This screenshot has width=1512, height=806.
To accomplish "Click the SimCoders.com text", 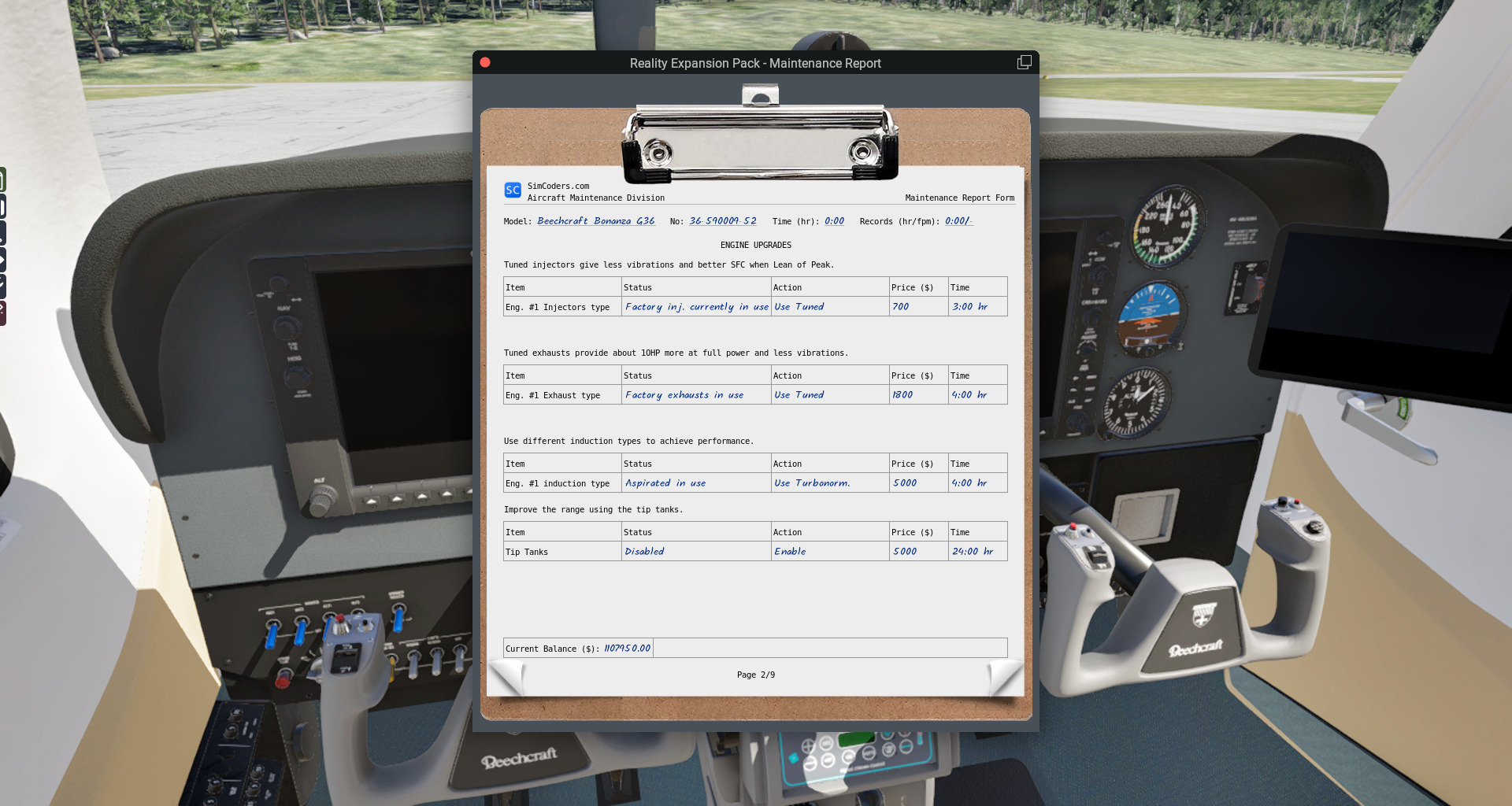I will coord(558,187).
